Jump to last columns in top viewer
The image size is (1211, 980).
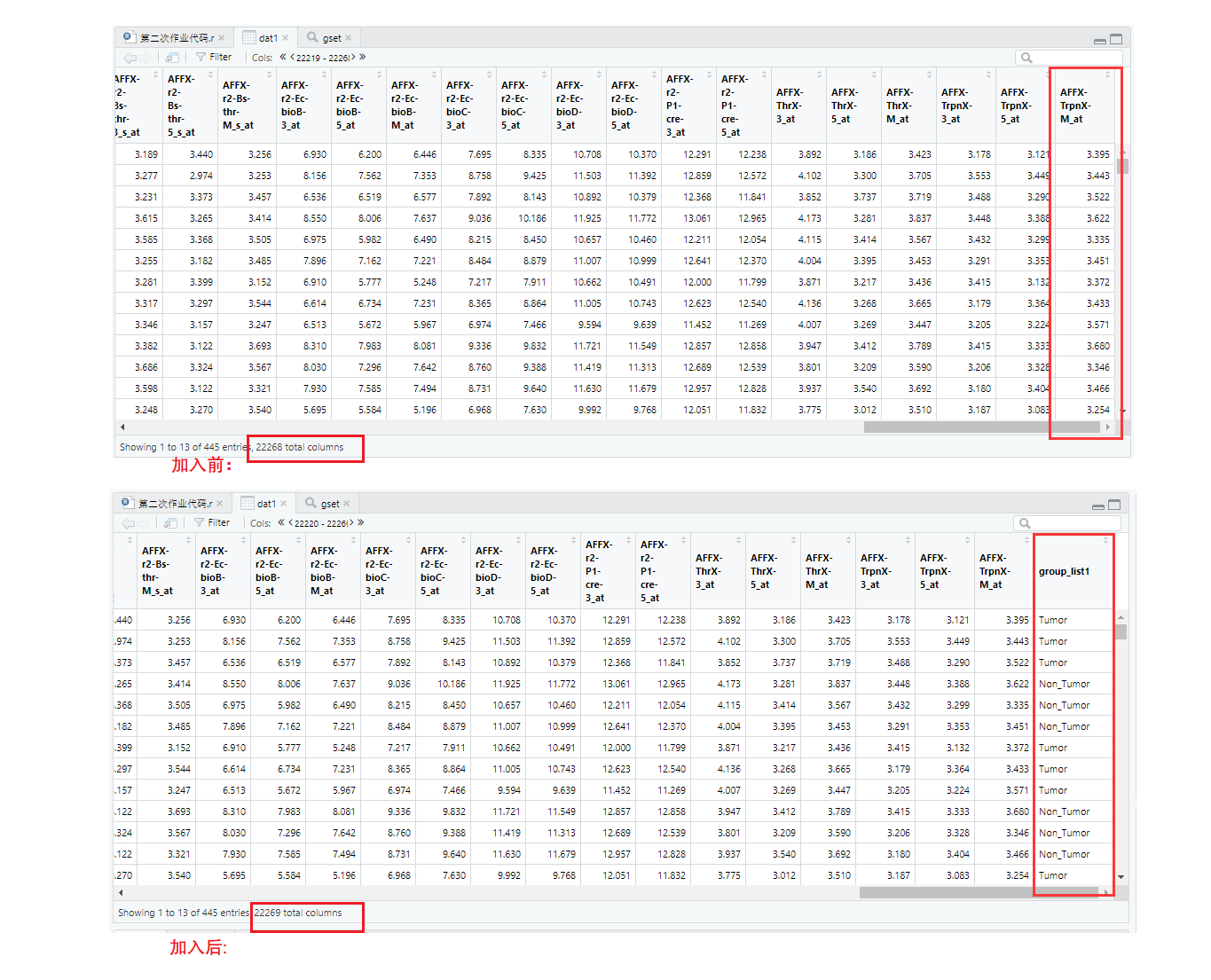pos(362,57)
